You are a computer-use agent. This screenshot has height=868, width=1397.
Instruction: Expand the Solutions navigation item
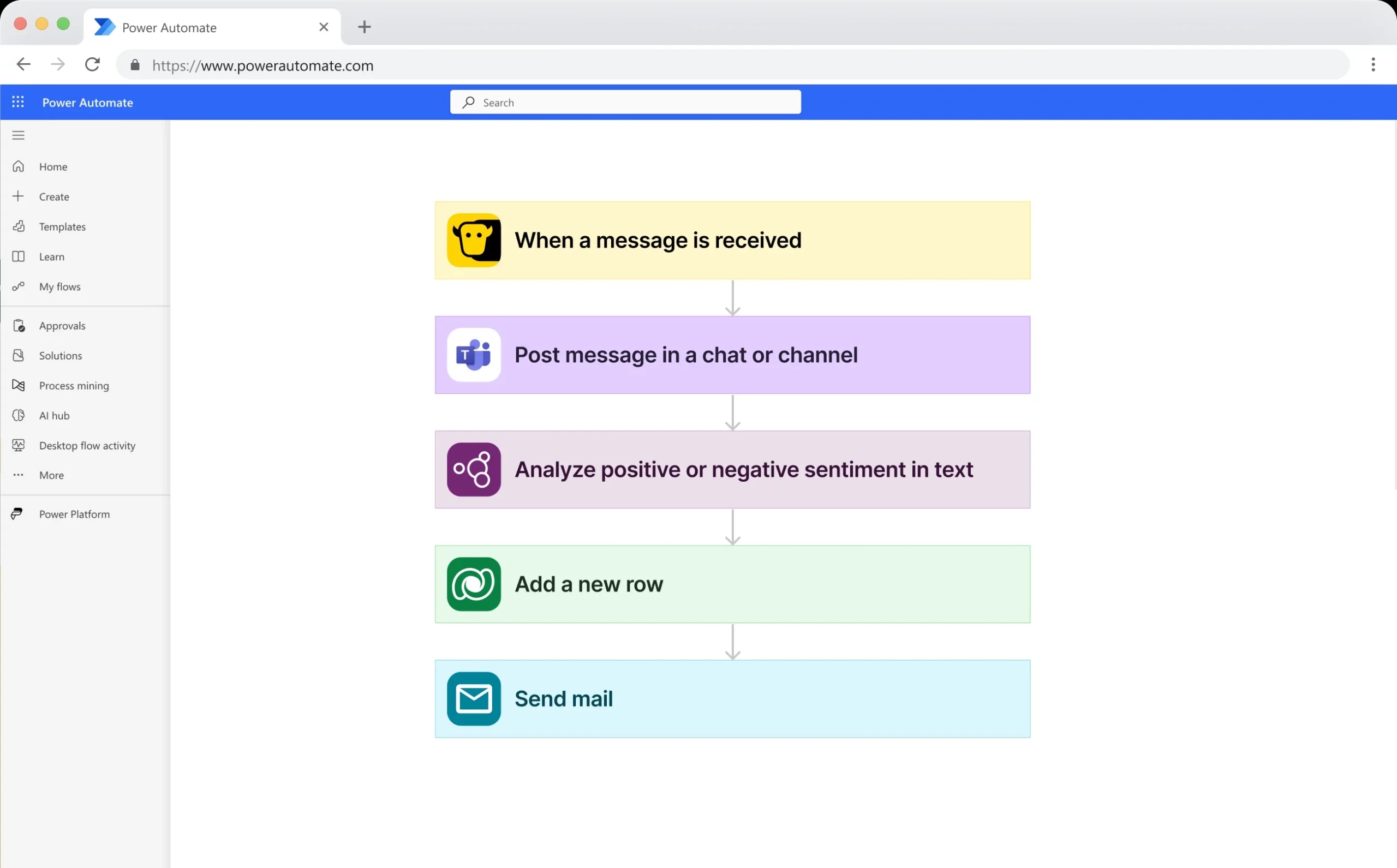60,355
